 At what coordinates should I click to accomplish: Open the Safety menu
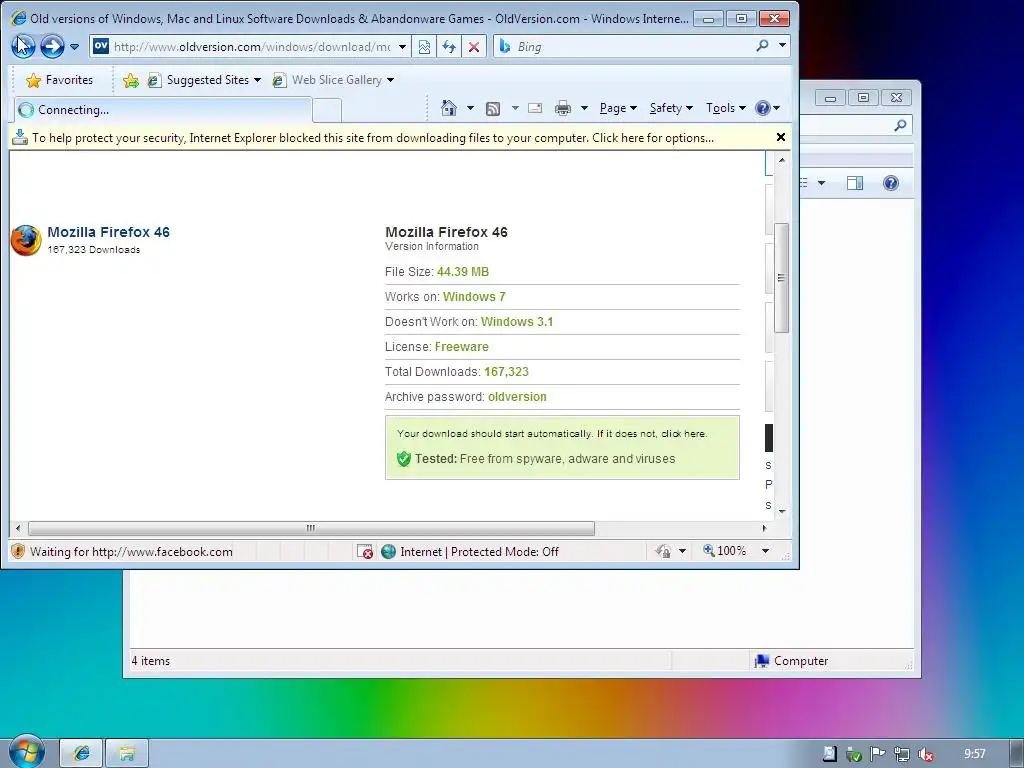(671, 108)
